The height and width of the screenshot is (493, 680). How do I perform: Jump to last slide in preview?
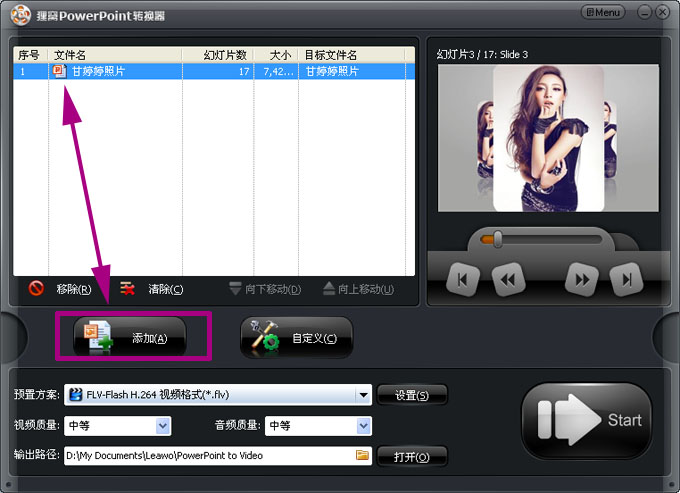(x=625, y=280)
